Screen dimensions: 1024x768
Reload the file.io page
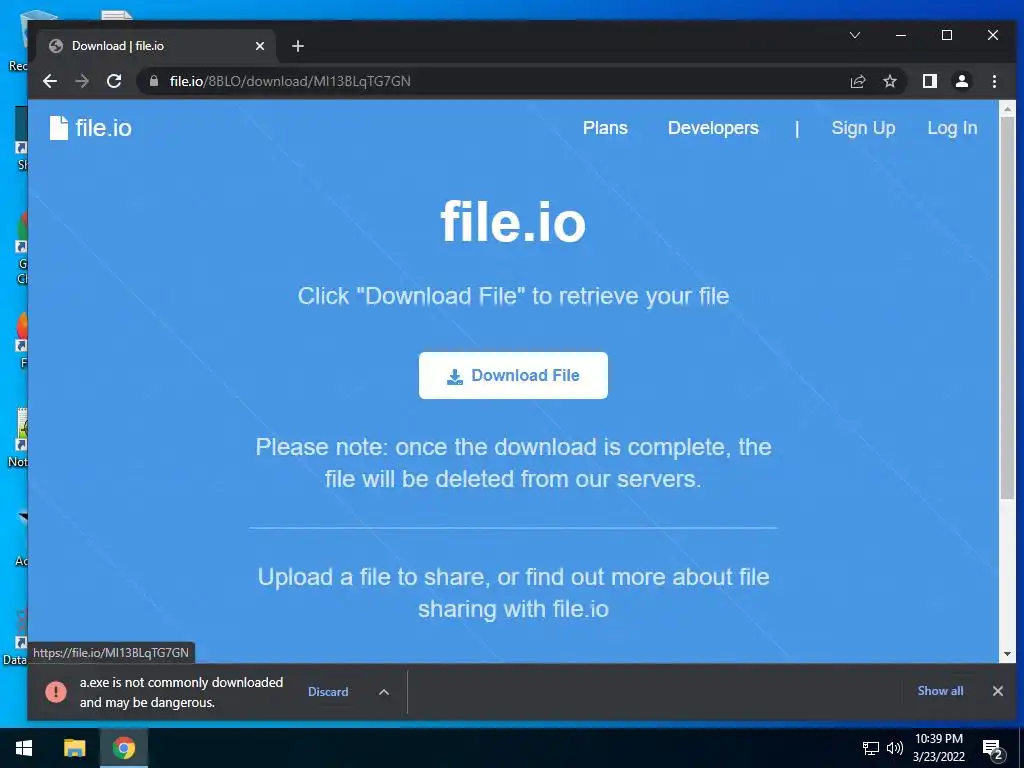[x=114, y=81]
